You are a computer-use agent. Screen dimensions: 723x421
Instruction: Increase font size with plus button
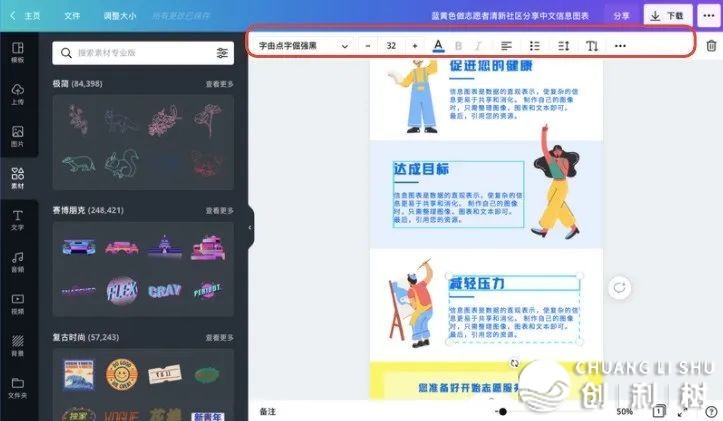pos(415,46)
